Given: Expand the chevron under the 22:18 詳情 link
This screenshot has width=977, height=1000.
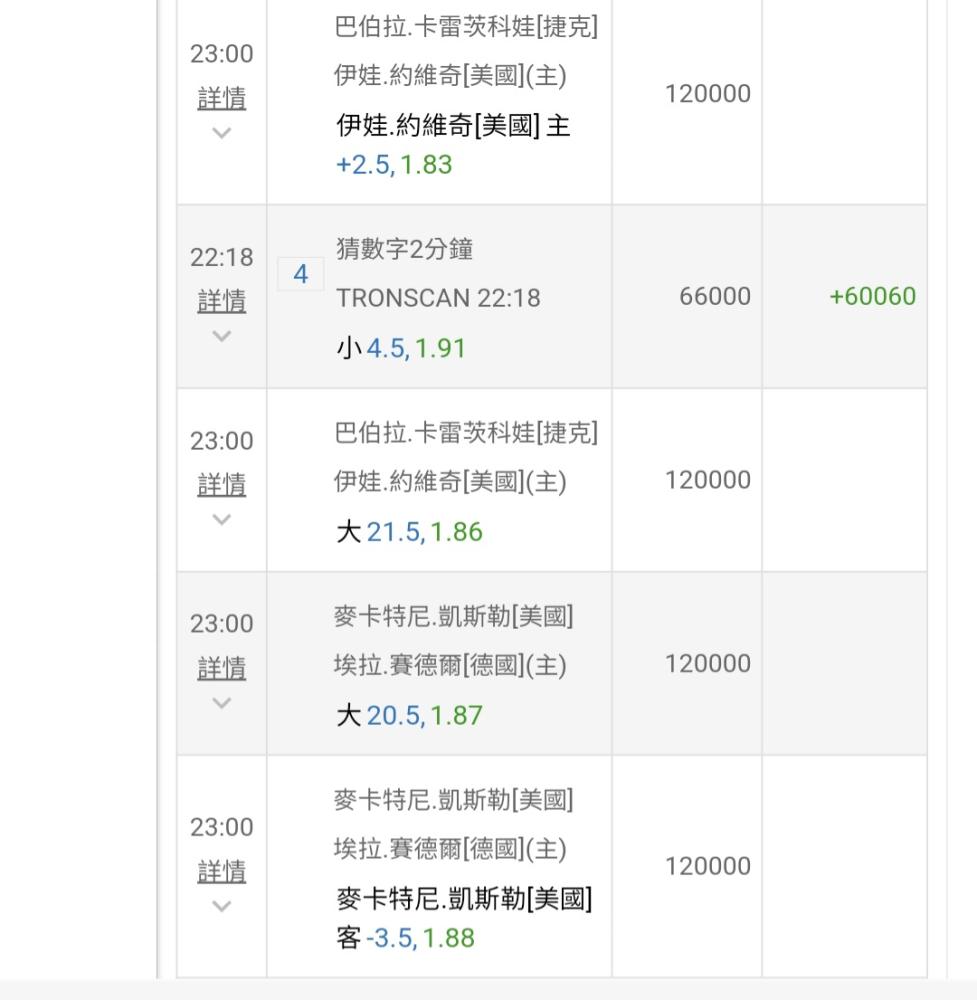Looking at the screenshot, I should click(x=222, y=336).
